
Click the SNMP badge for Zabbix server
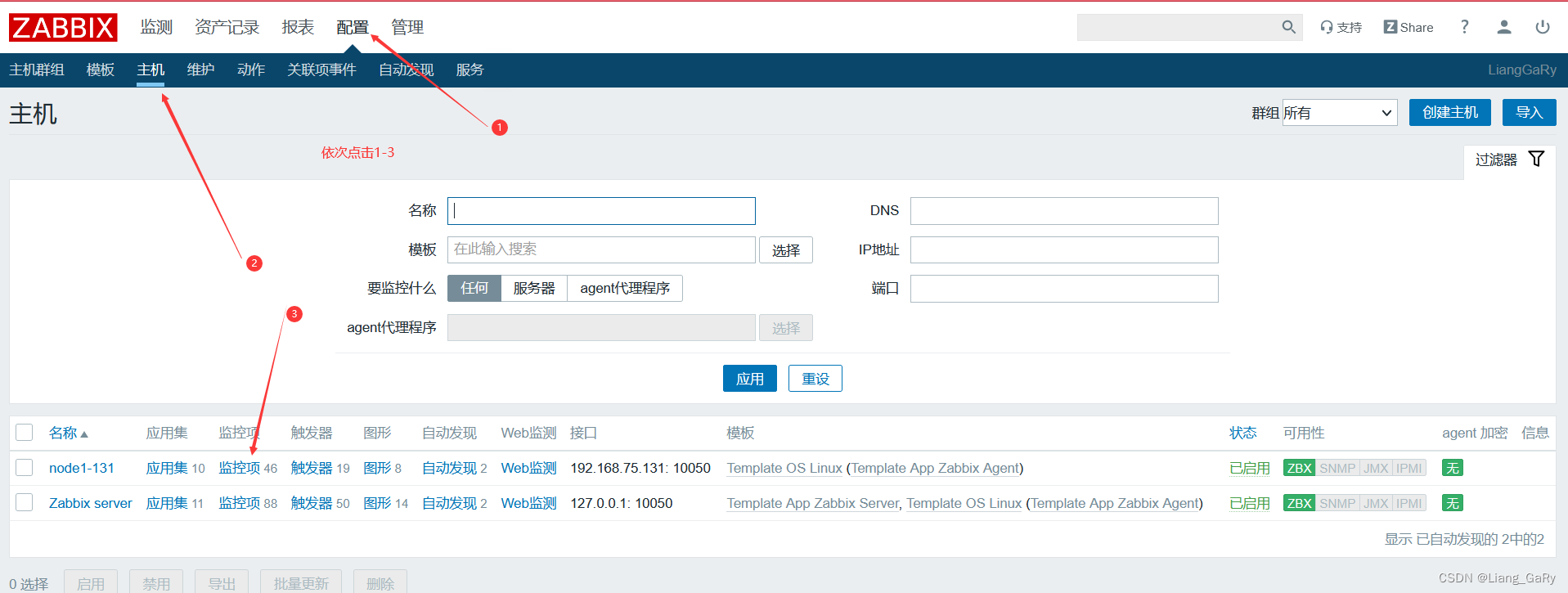[1337, 503]
